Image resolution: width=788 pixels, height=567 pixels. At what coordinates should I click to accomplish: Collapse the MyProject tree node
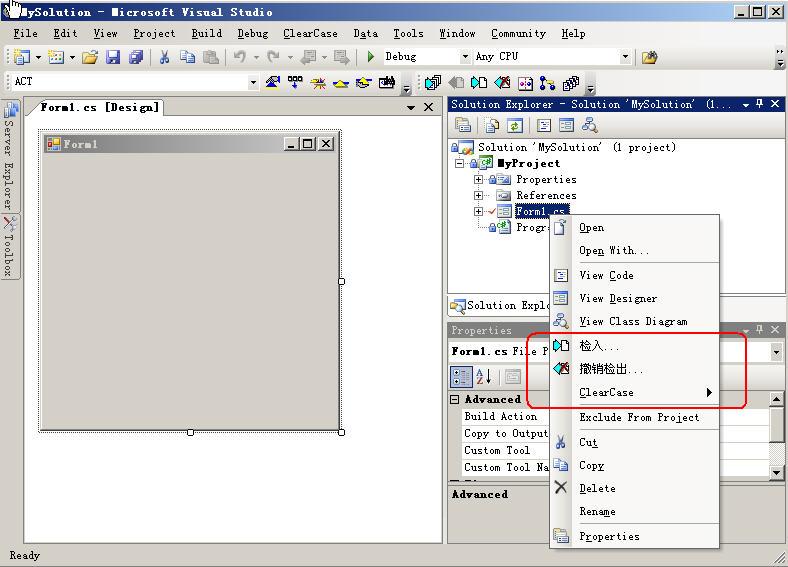459,163
